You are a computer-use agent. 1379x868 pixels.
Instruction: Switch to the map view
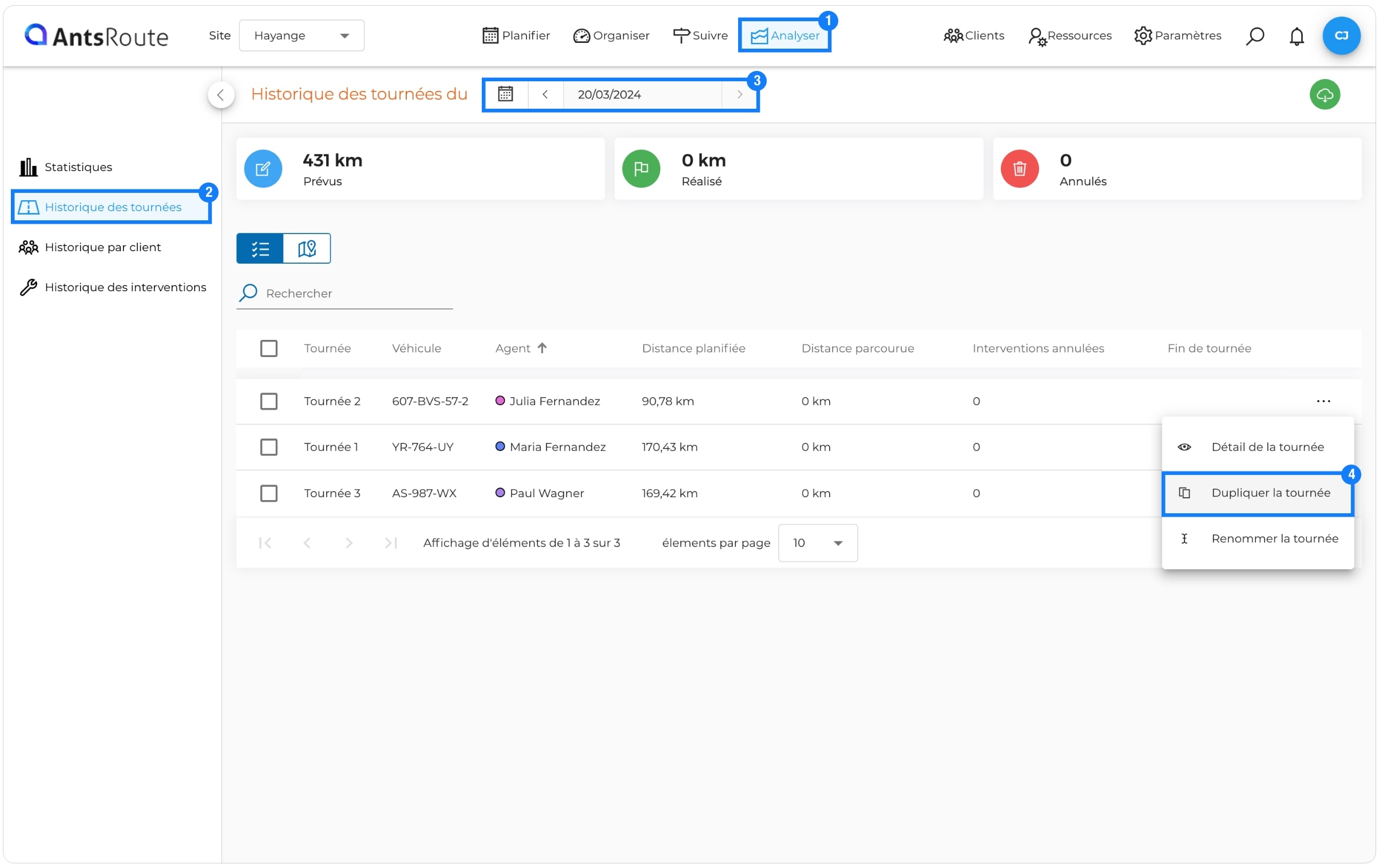pos(307,248)
